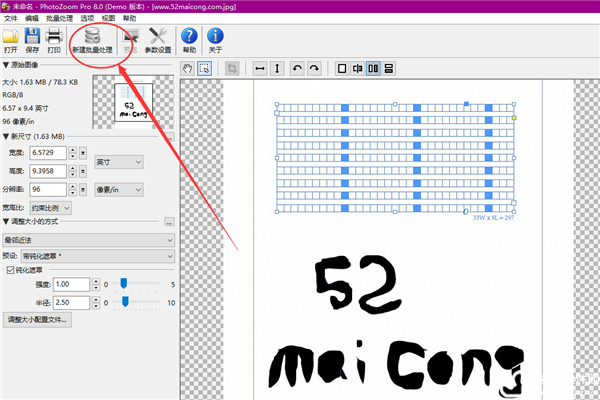The width and height of the screenshot is (600, 400).
Task: Click the 打印 (Print) printer icon
Action: click(54, 40)
